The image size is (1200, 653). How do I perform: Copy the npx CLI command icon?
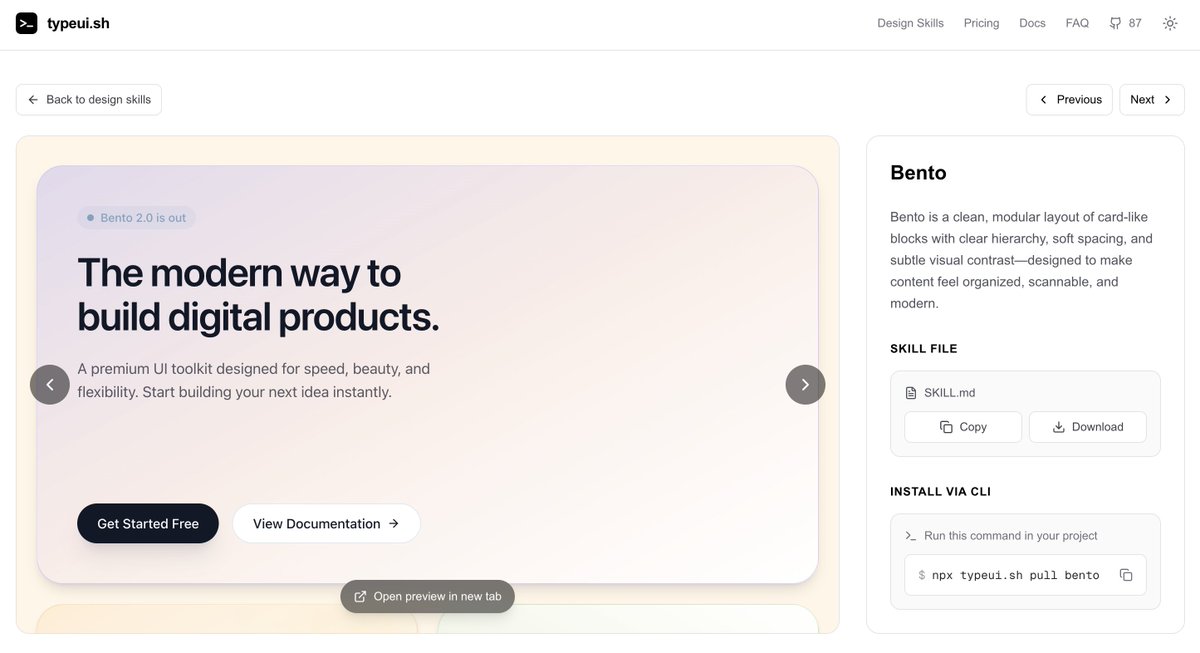coord(1126,575)
